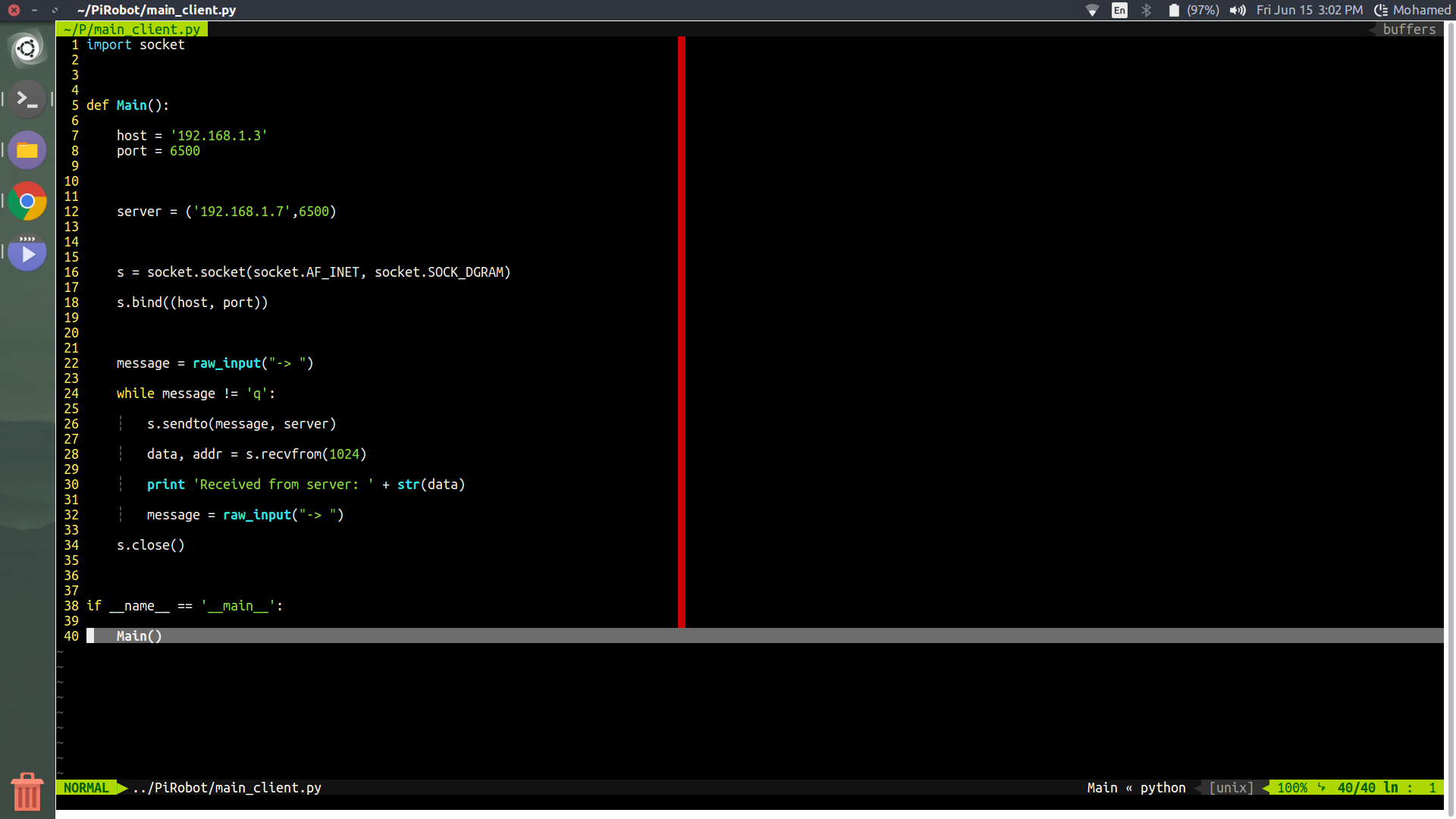Click socket.SOCK_DGRAM in line 16

pyautogui.click(x=439, y=272)
